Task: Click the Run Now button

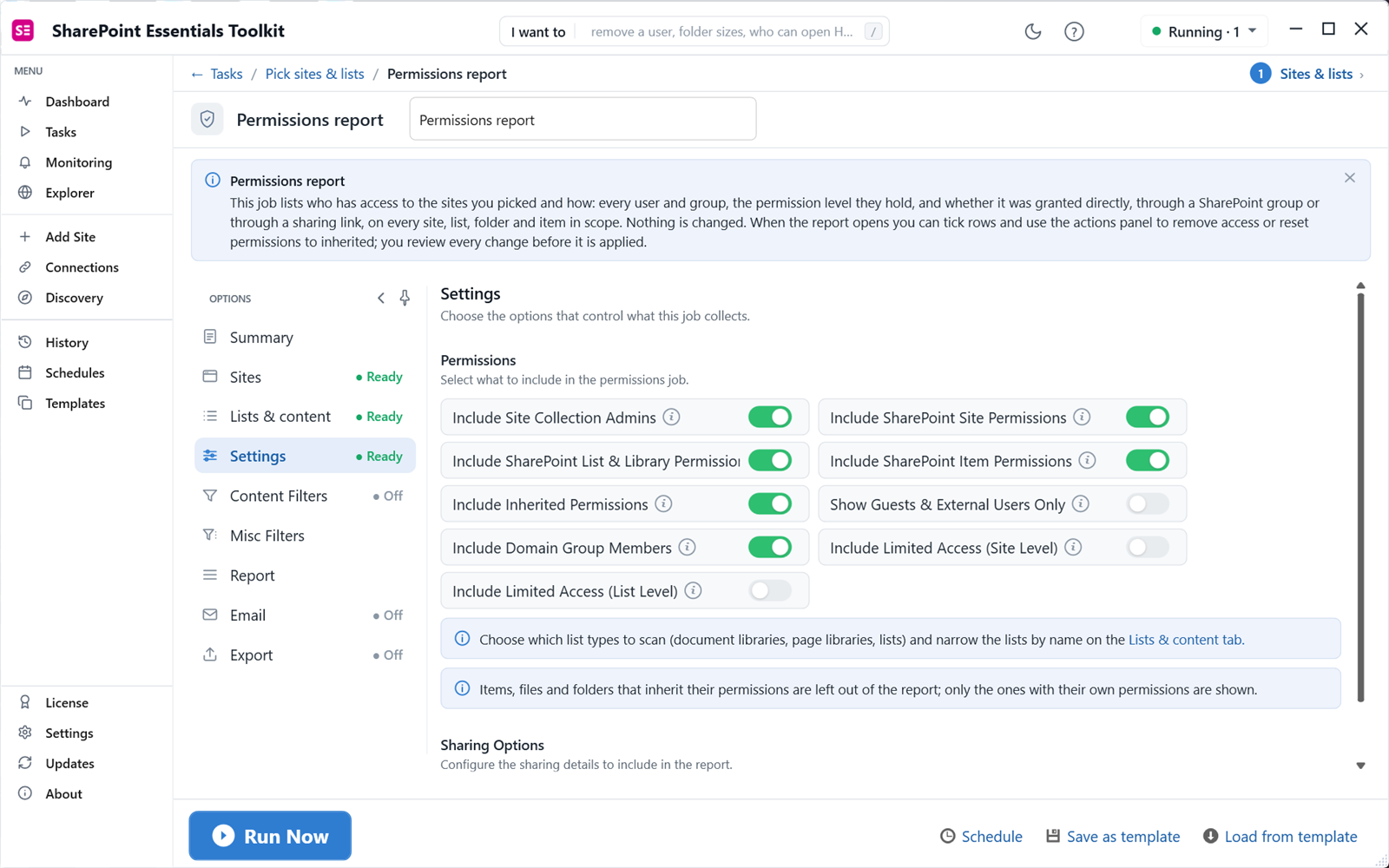Action: pos(270,836)
